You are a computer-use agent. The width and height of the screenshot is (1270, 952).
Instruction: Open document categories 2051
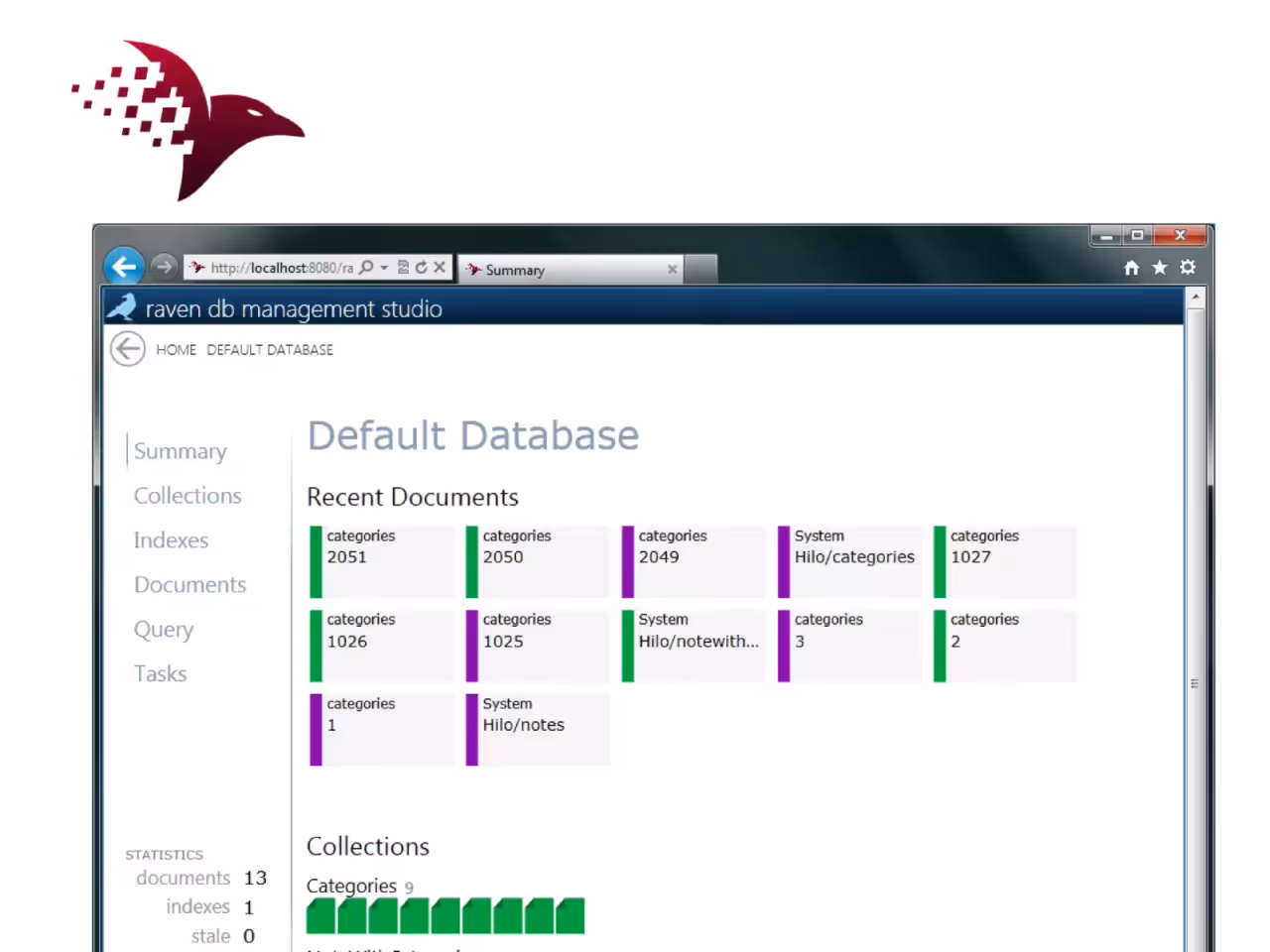(x=382, y=561)
